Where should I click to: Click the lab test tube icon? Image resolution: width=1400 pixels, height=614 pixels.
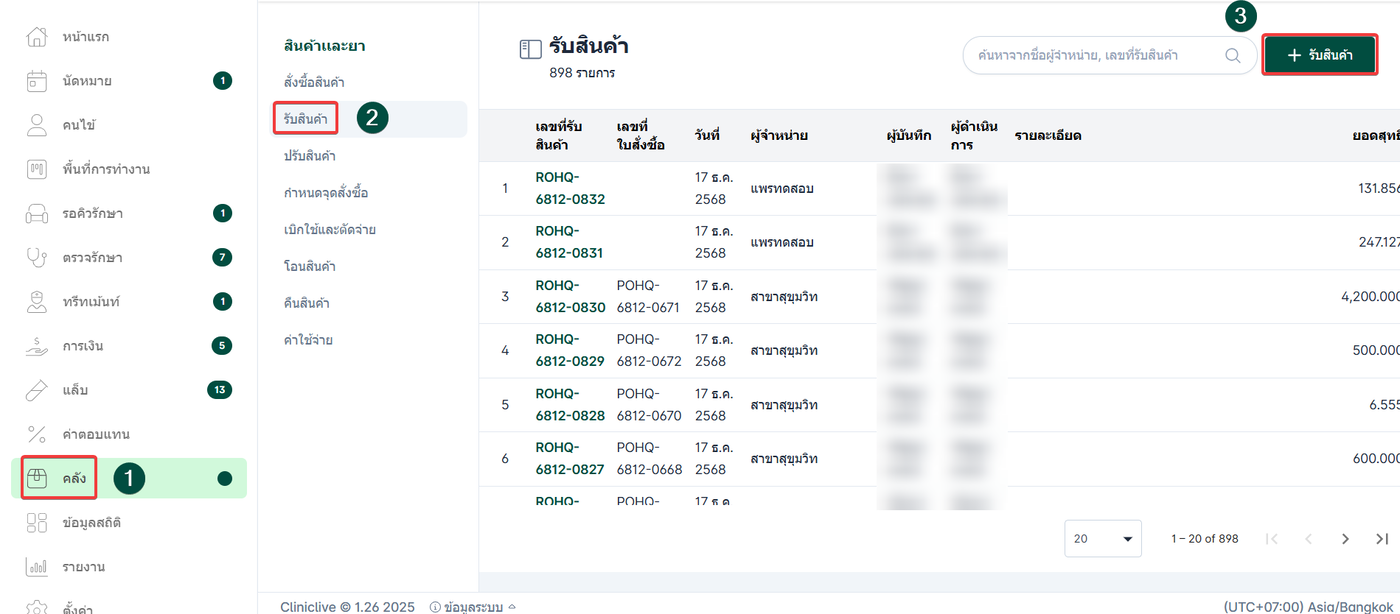(x=37, y=390)
